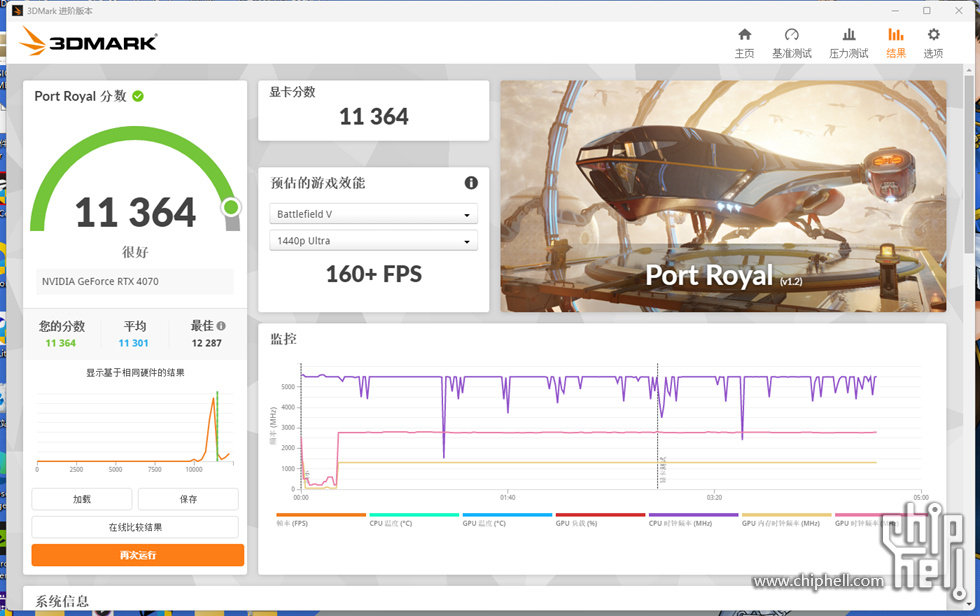The width and height of the screenshot is (980, 616).
Task: Click 在线比较结果 compare online button
Action: pyautogui.click(x=135, y=527)
